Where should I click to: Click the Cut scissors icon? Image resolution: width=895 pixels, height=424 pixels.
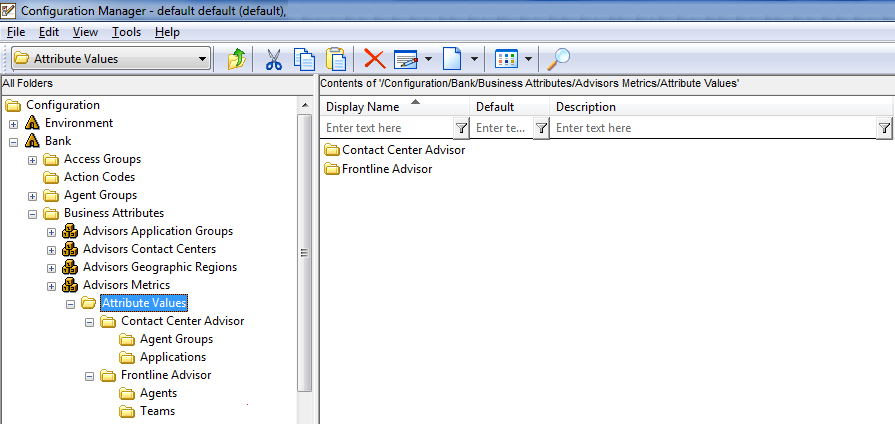(273, 59)
